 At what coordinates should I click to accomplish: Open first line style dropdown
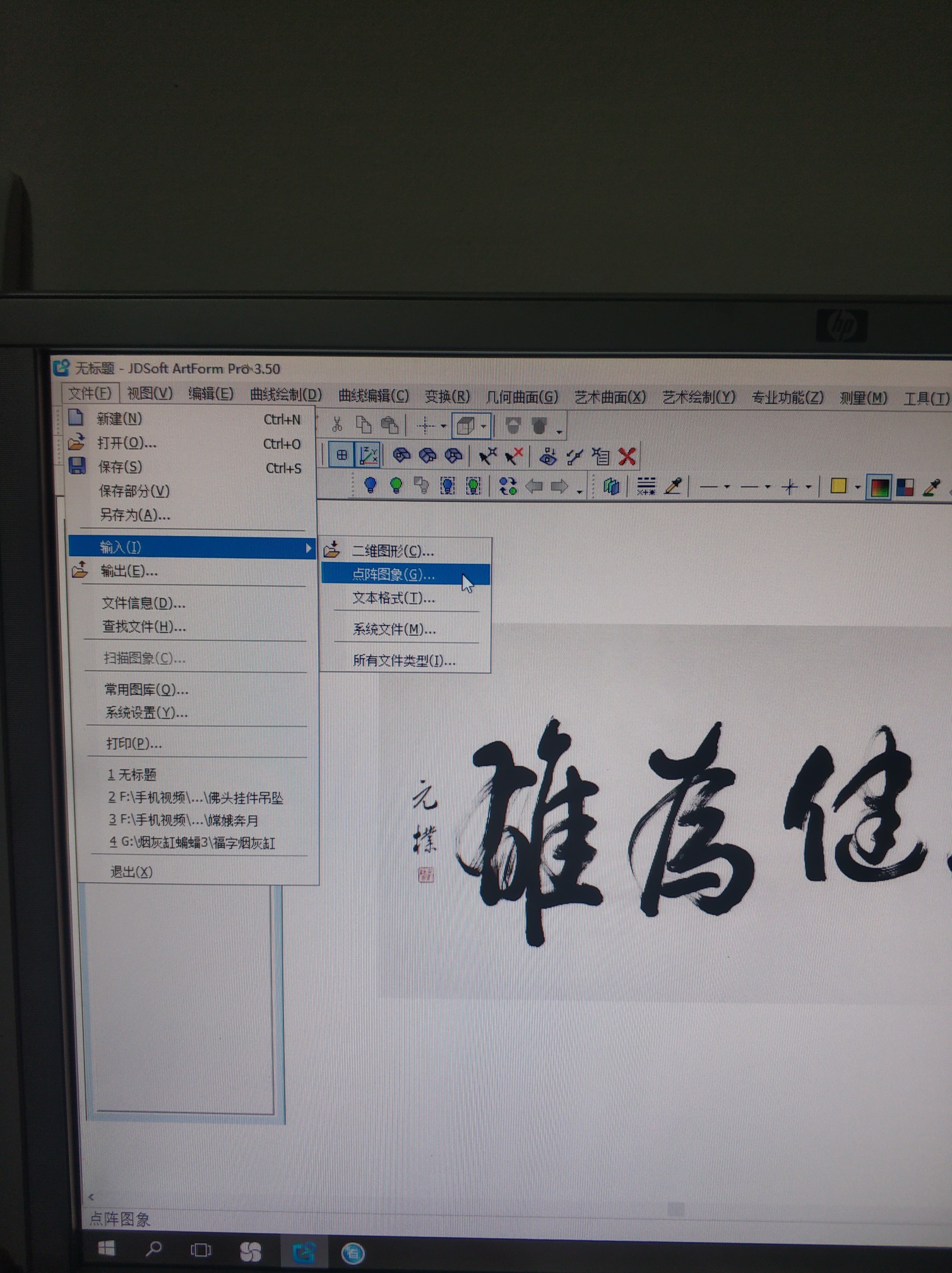click(727, 487)
